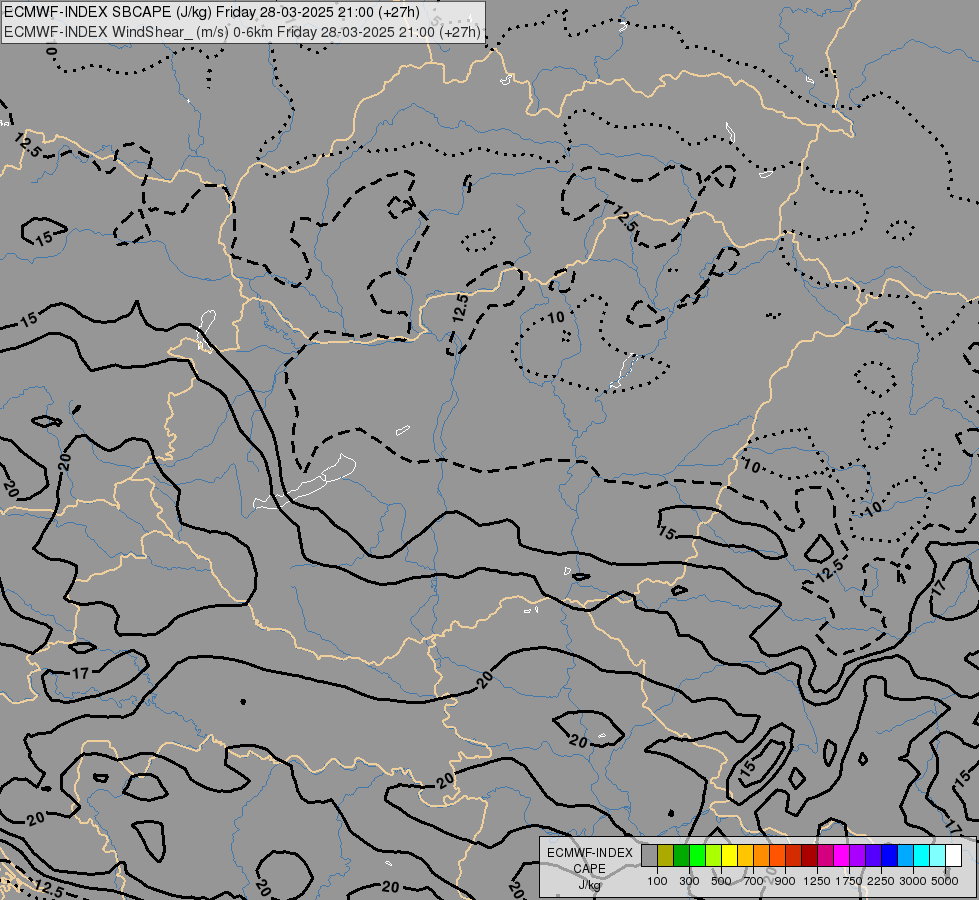The width and height of the screenshot is (979, 900).
Task: Click the olive swatch in the CAPE legend
Action: (666, 856)
